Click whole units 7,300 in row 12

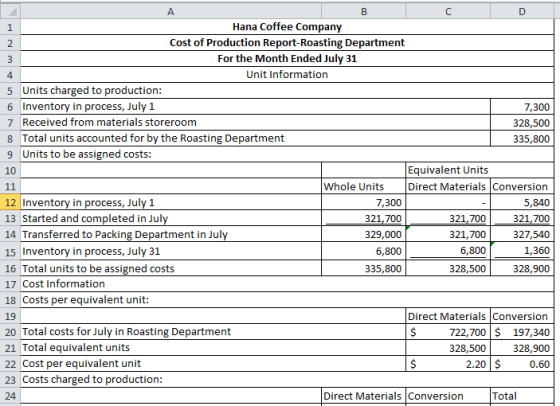tap(364, 202)
